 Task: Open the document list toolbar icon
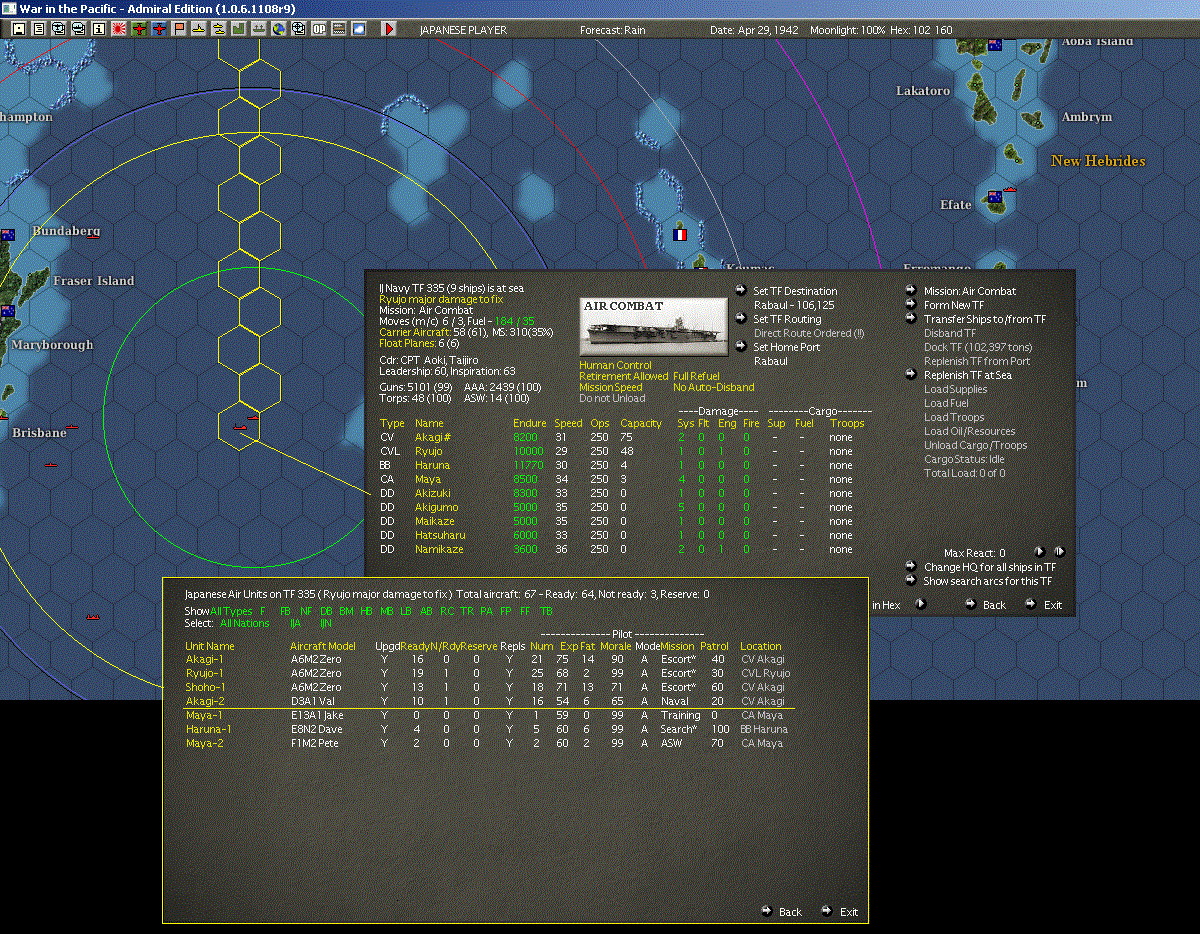[x=38, y=29]
